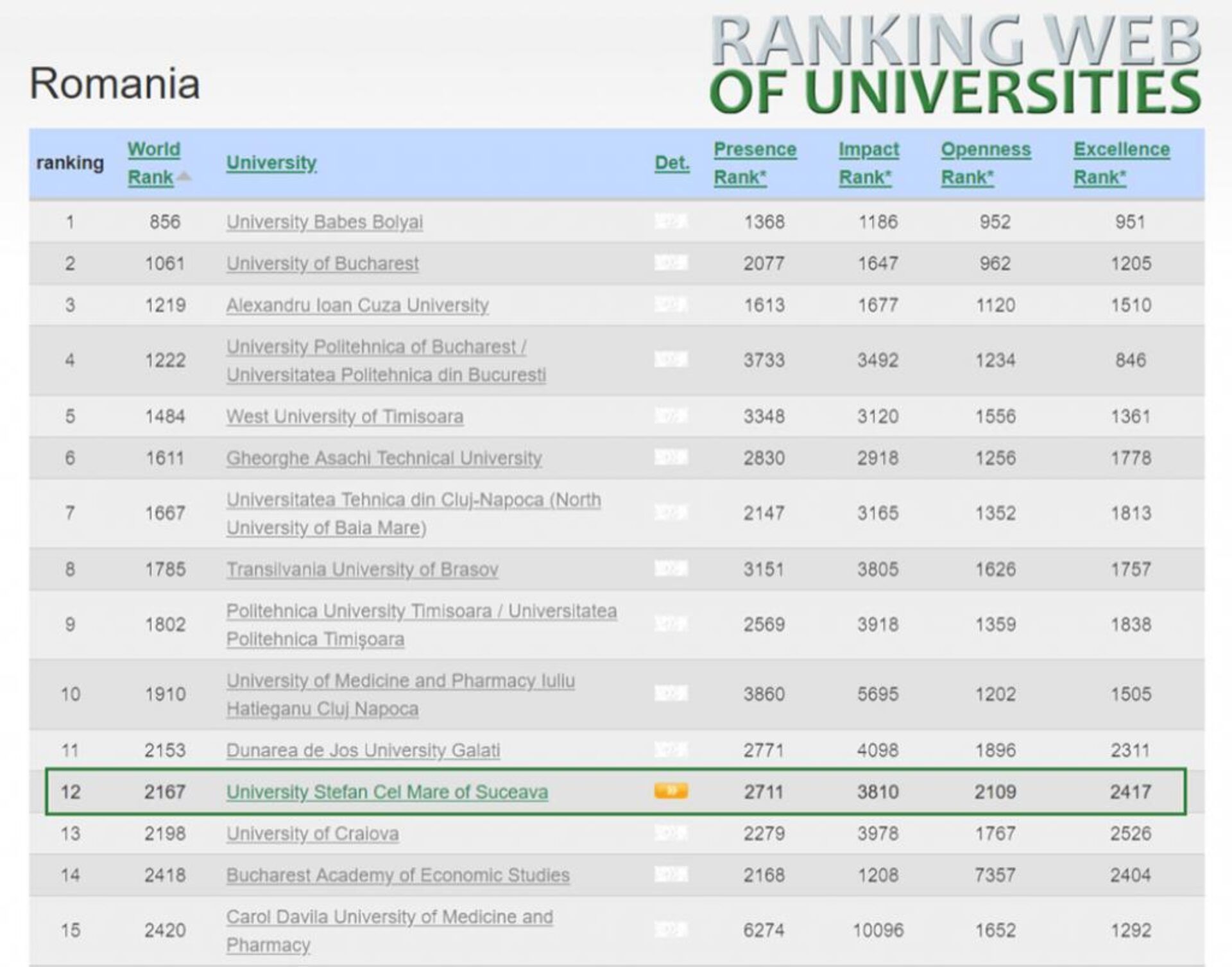
Task: Open details icon for Bucharest Academy of Economic Studies
Action: [x=671, y=875]
